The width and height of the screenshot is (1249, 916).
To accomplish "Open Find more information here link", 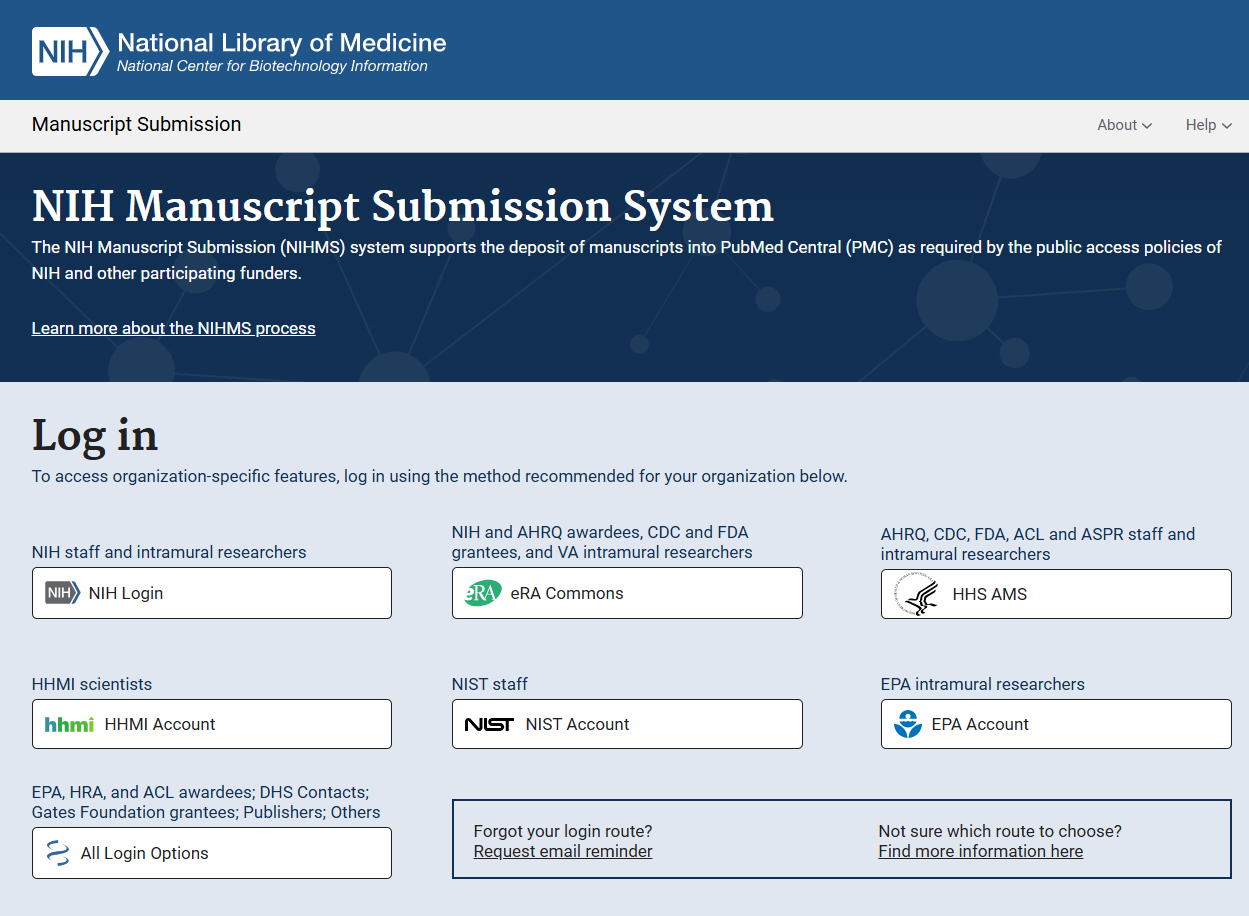I will click(981, 851).
